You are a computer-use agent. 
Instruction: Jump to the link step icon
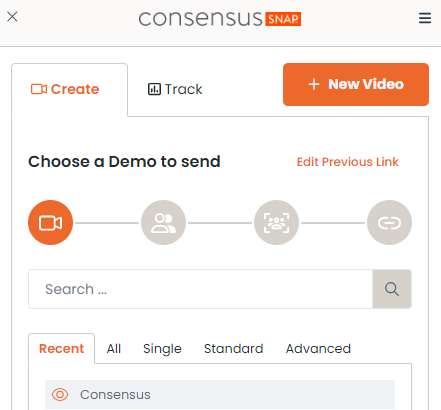point(389,222)
